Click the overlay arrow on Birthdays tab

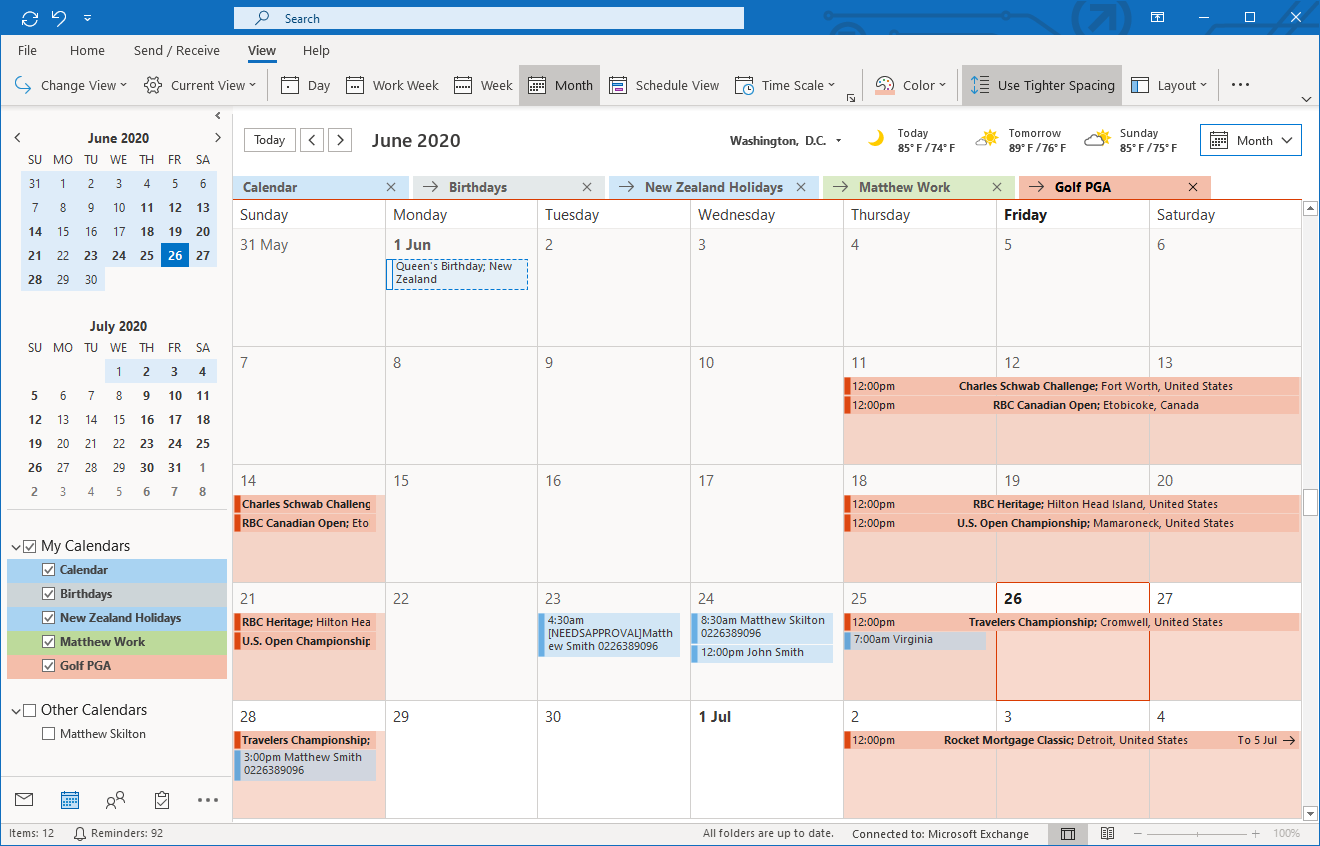[431, 187]
